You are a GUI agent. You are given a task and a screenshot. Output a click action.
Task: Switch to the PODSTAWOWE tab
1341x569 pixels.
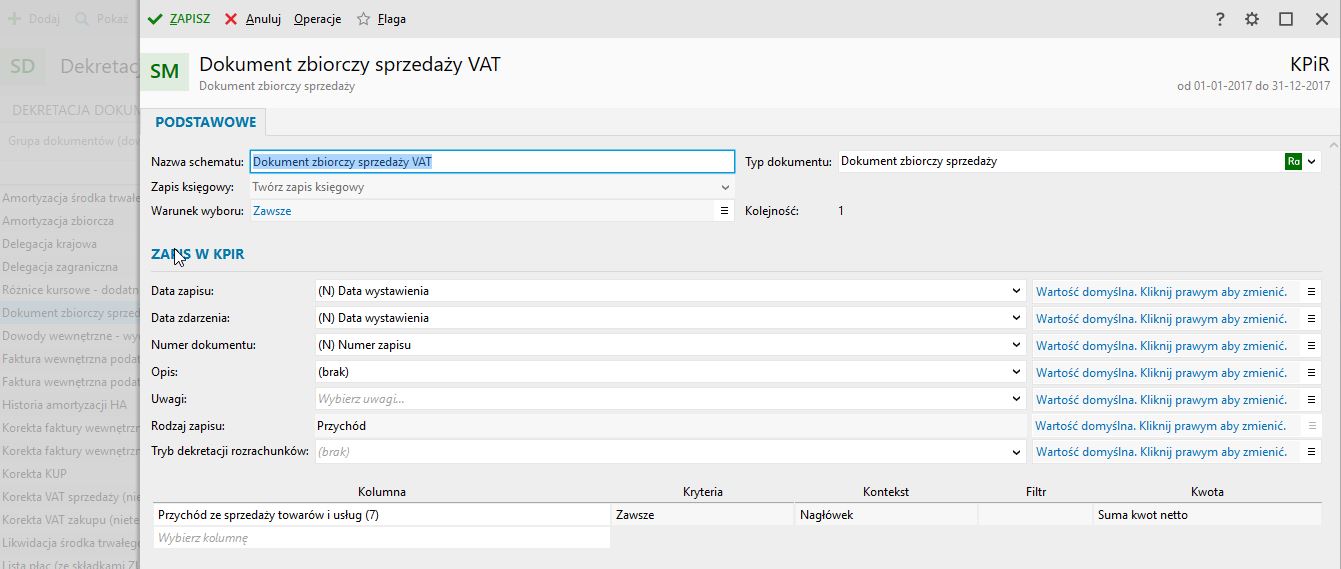pos(205,122)
